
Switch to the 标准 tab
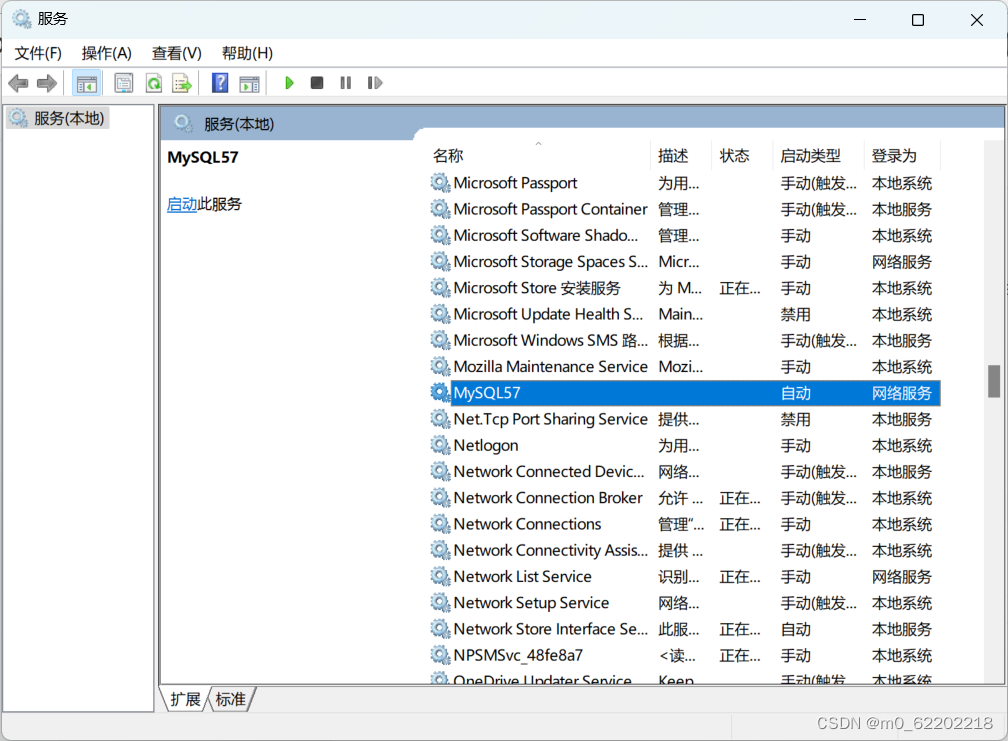point(231,699)
